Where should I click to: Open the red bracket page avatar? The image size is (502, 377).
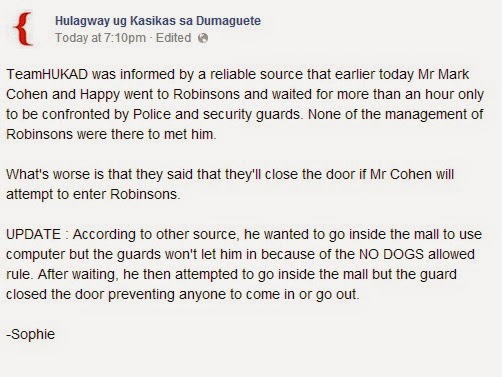click(23, 29)
